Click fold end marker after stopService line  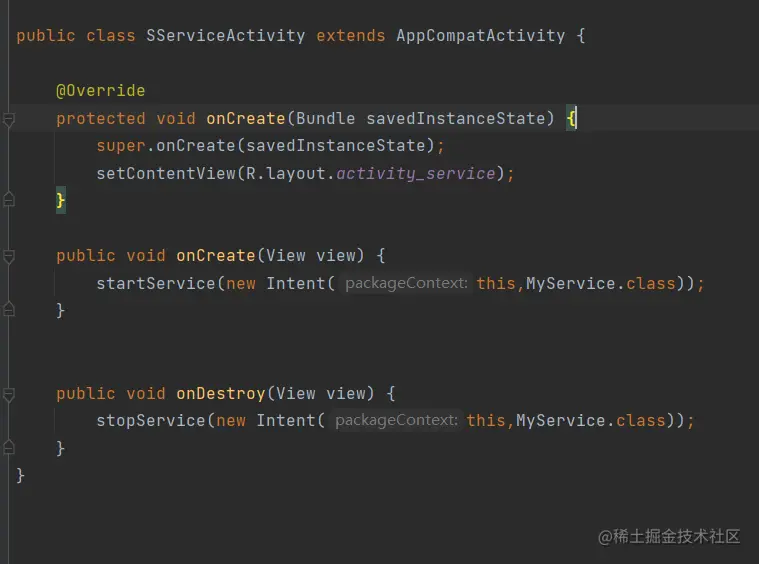[x=9, y=447]
